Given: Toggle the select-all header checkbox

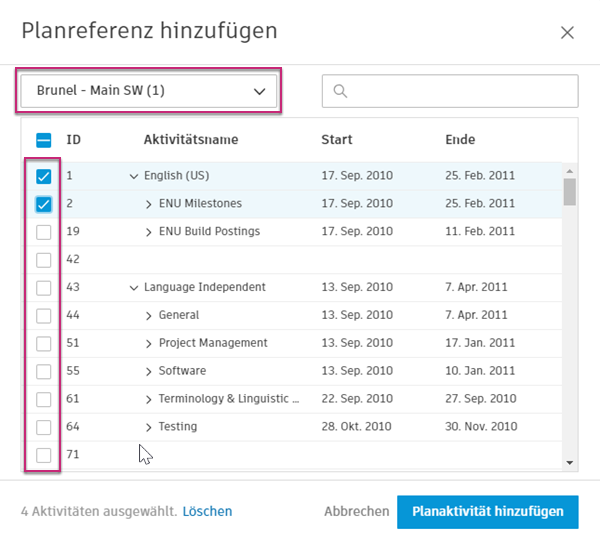Looking at the screenshot, I should pos(43,140).
